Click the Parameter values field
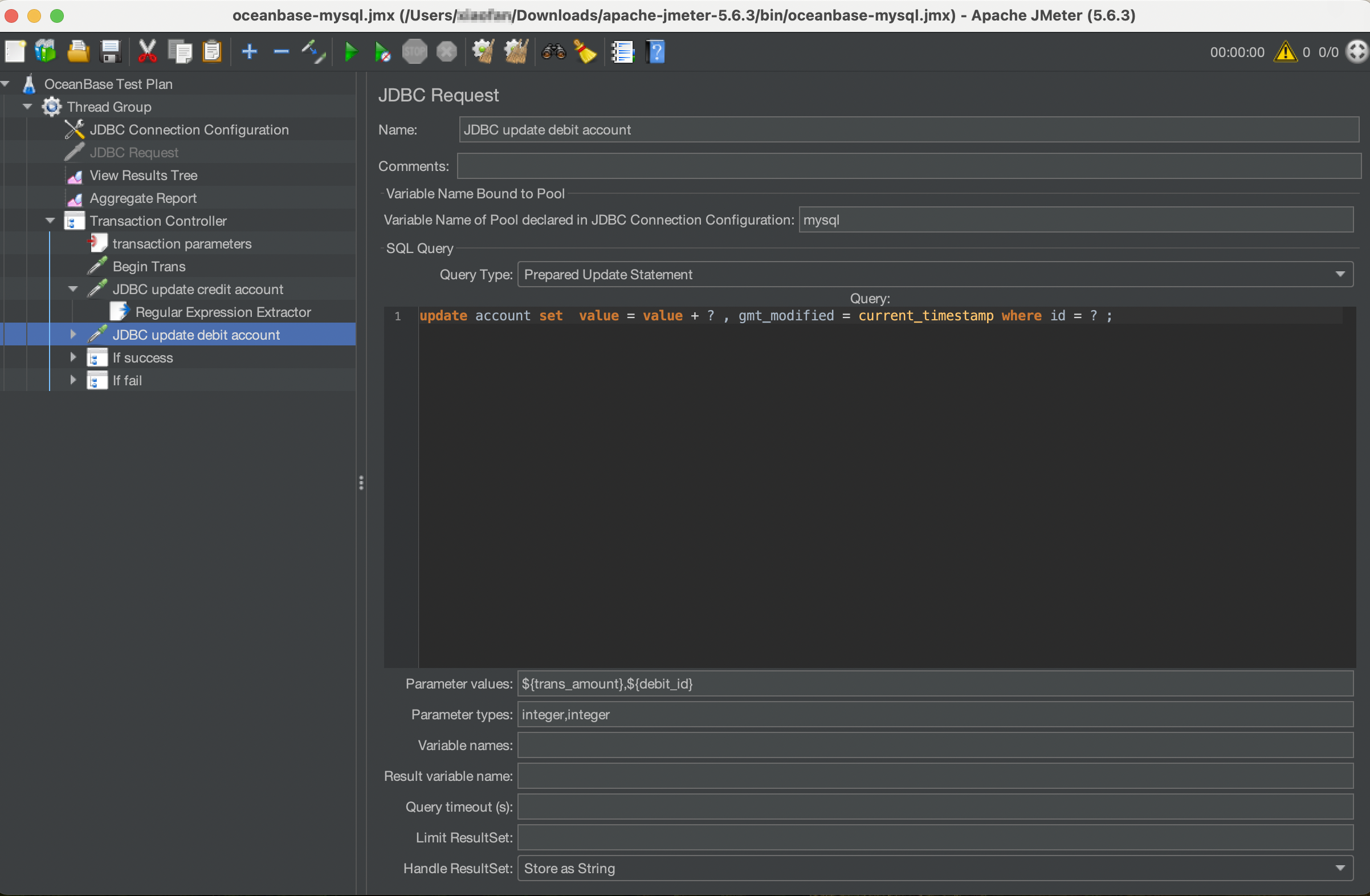The image size is (1370, 896). (x=934, y=683)
